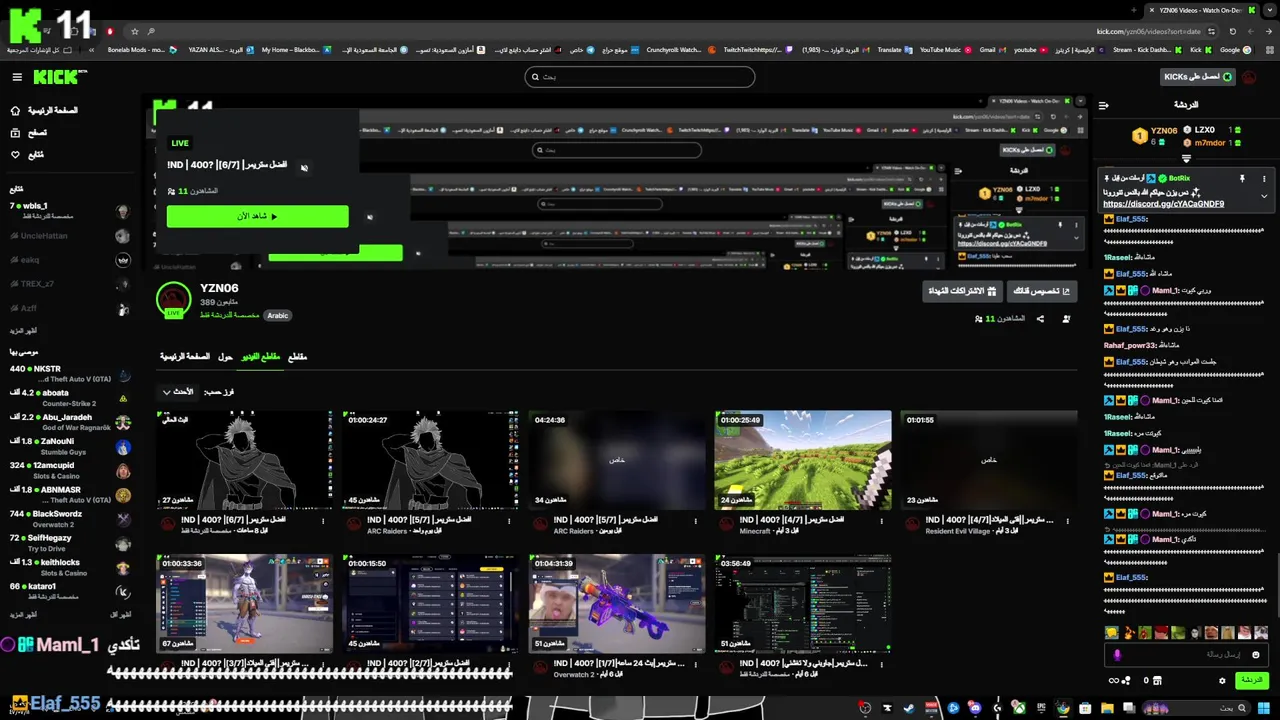Open the three-dot menu for the Overwatch 2 video
The height and width of the screenshot is (720, 1280).
tap(695, 664)
